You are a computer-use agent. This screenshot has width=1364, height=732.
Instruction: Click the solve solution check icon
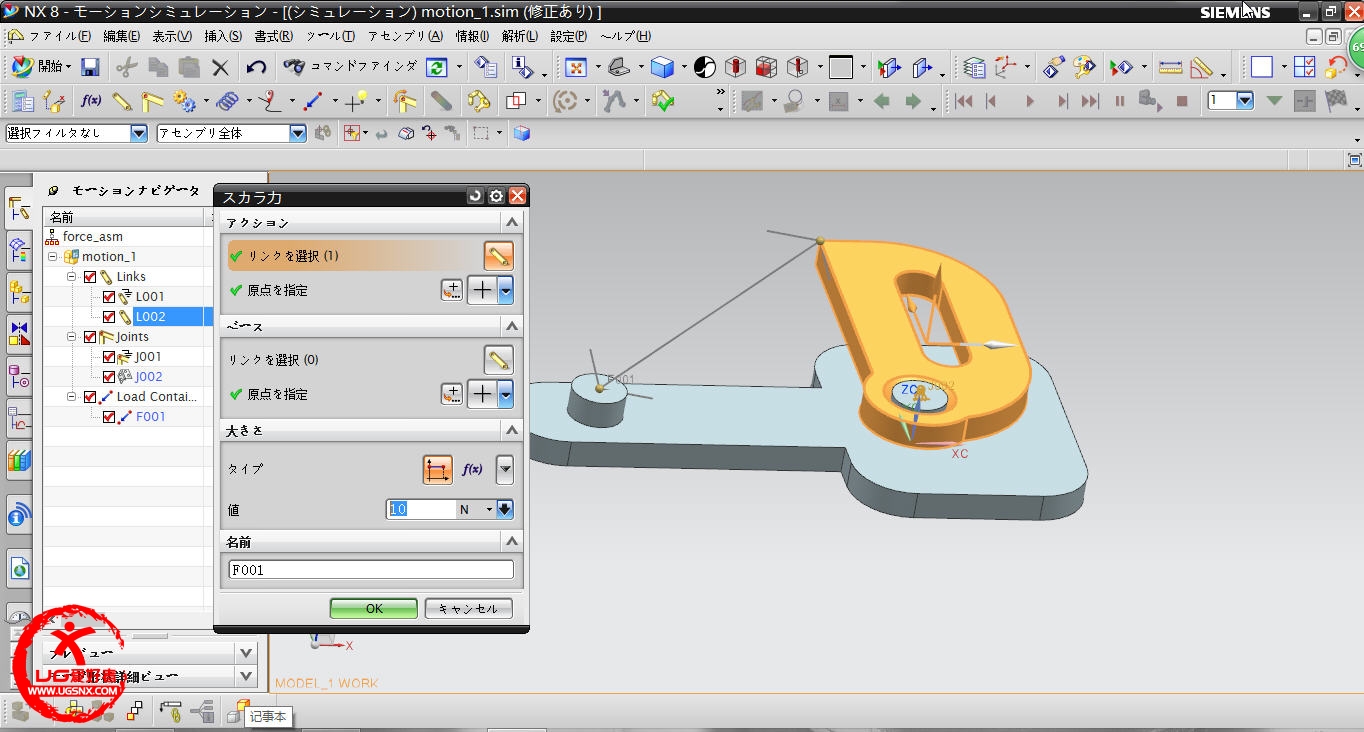(x=663, y=101)
